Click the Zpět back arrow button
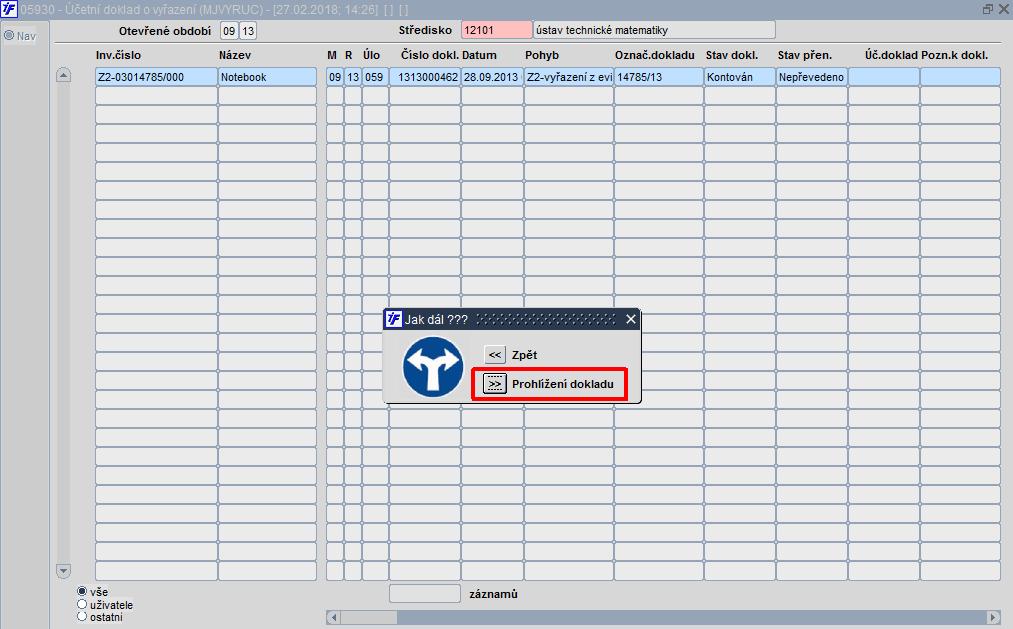 pyautogui.click(x=495, y=355)
